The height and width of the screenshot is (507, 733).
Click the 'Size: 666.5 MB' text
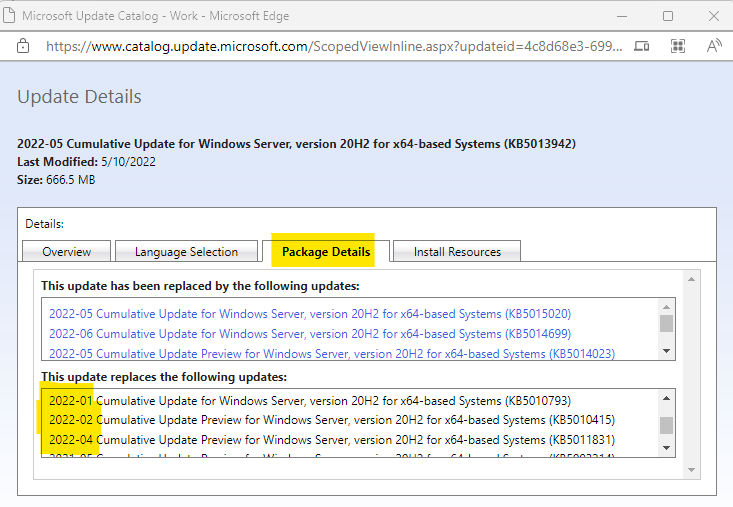click(x=56, y=180)
